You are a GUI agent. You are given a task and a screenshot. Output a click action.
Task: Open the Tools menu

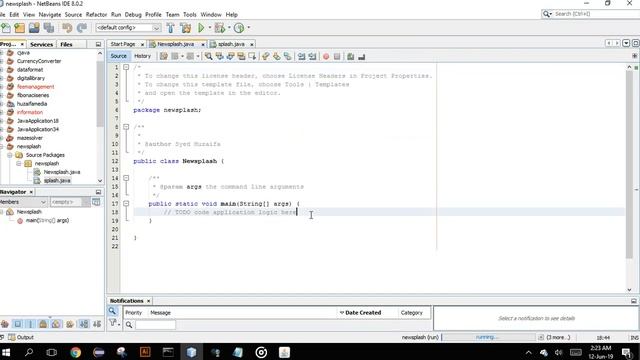190,14
